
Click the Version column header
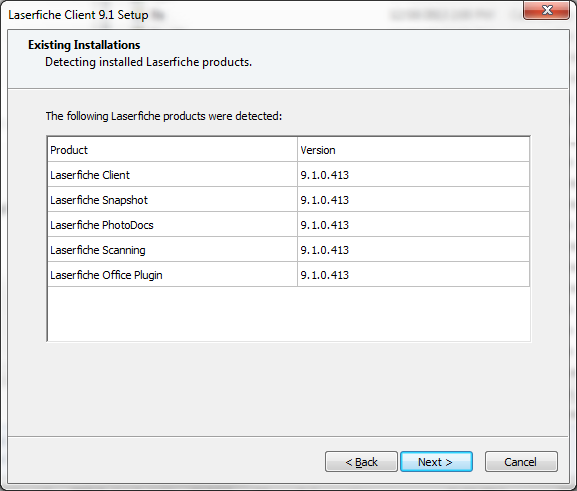(x=413, y=149)
